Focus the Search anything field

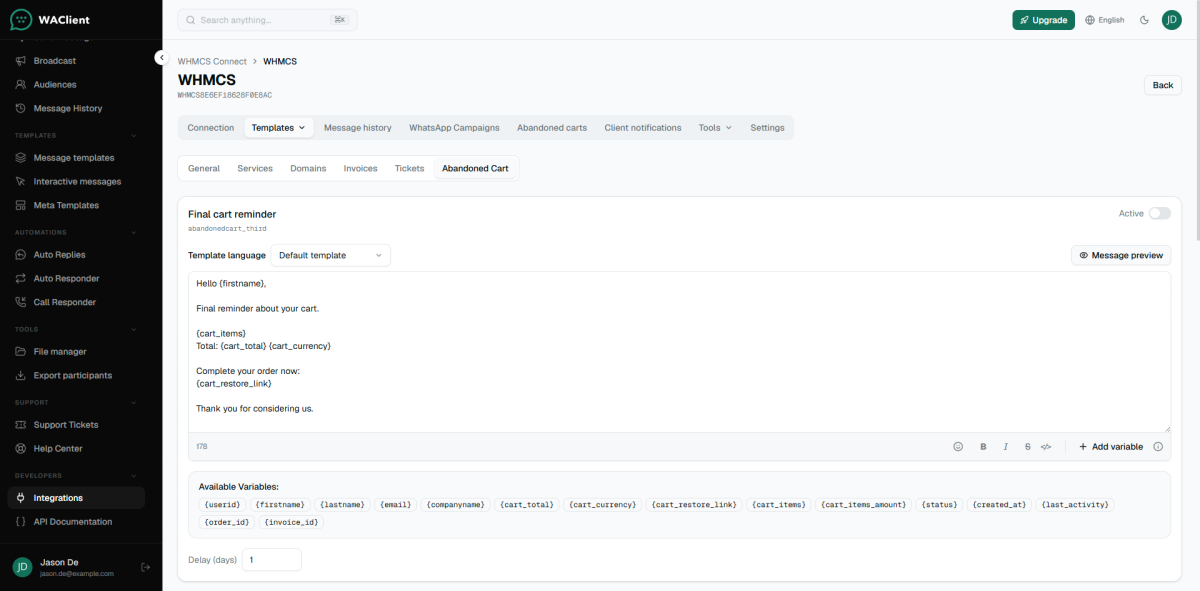tap(267, 20)
